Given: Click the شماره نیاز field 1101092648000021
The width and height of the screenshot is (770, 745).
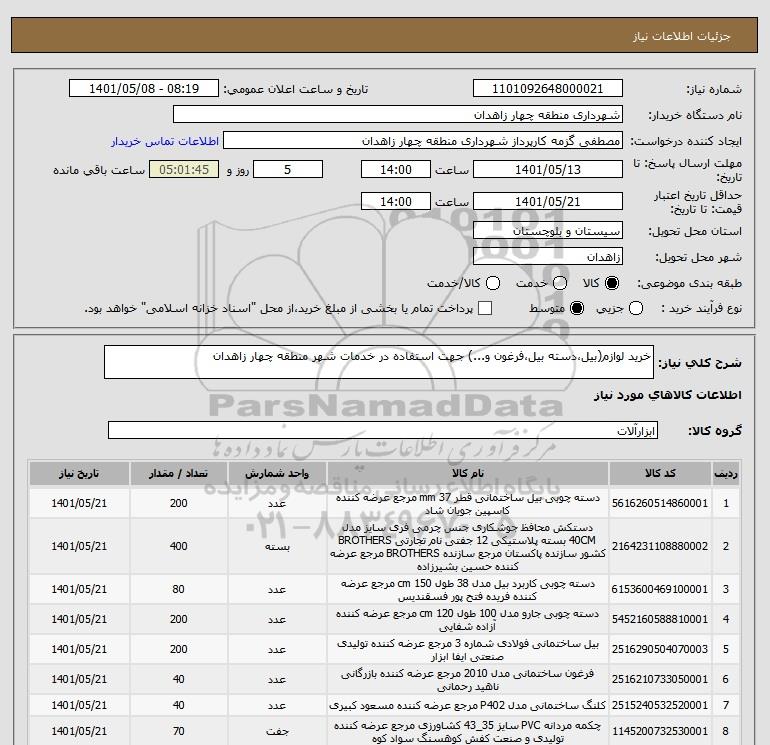Looking at the screenshot, I should [x=548, y=89].
